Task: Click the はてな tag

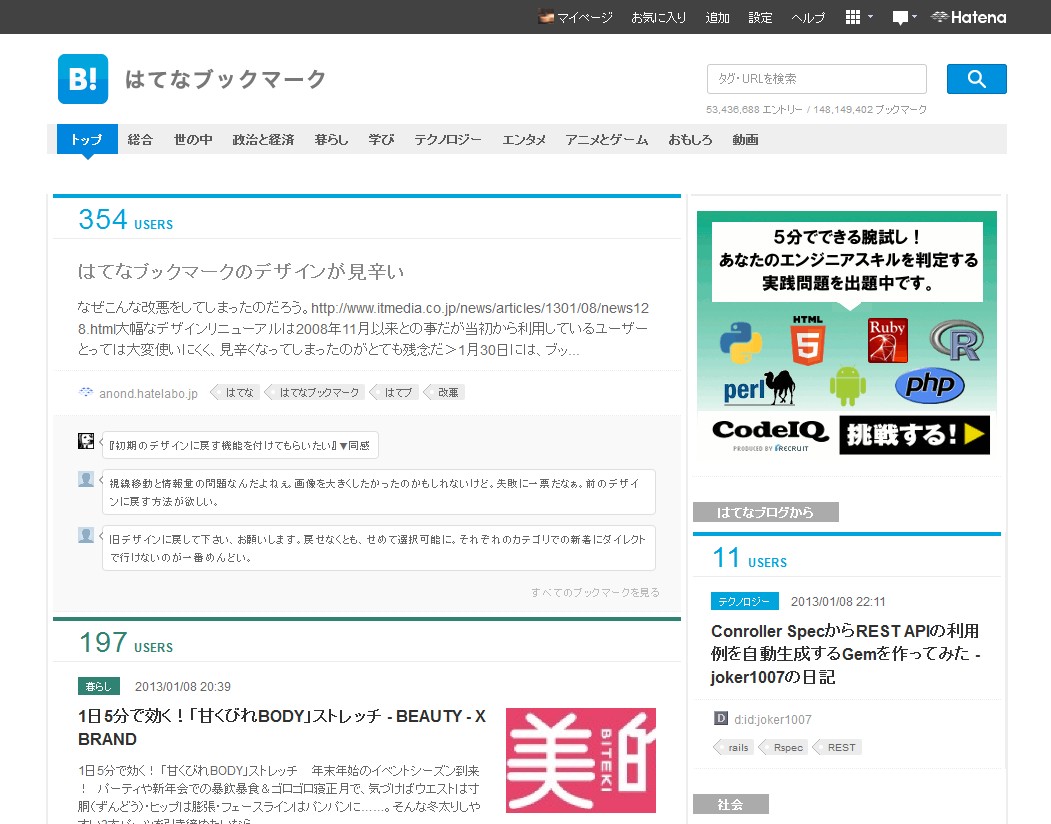Action: tap(235, 392)
